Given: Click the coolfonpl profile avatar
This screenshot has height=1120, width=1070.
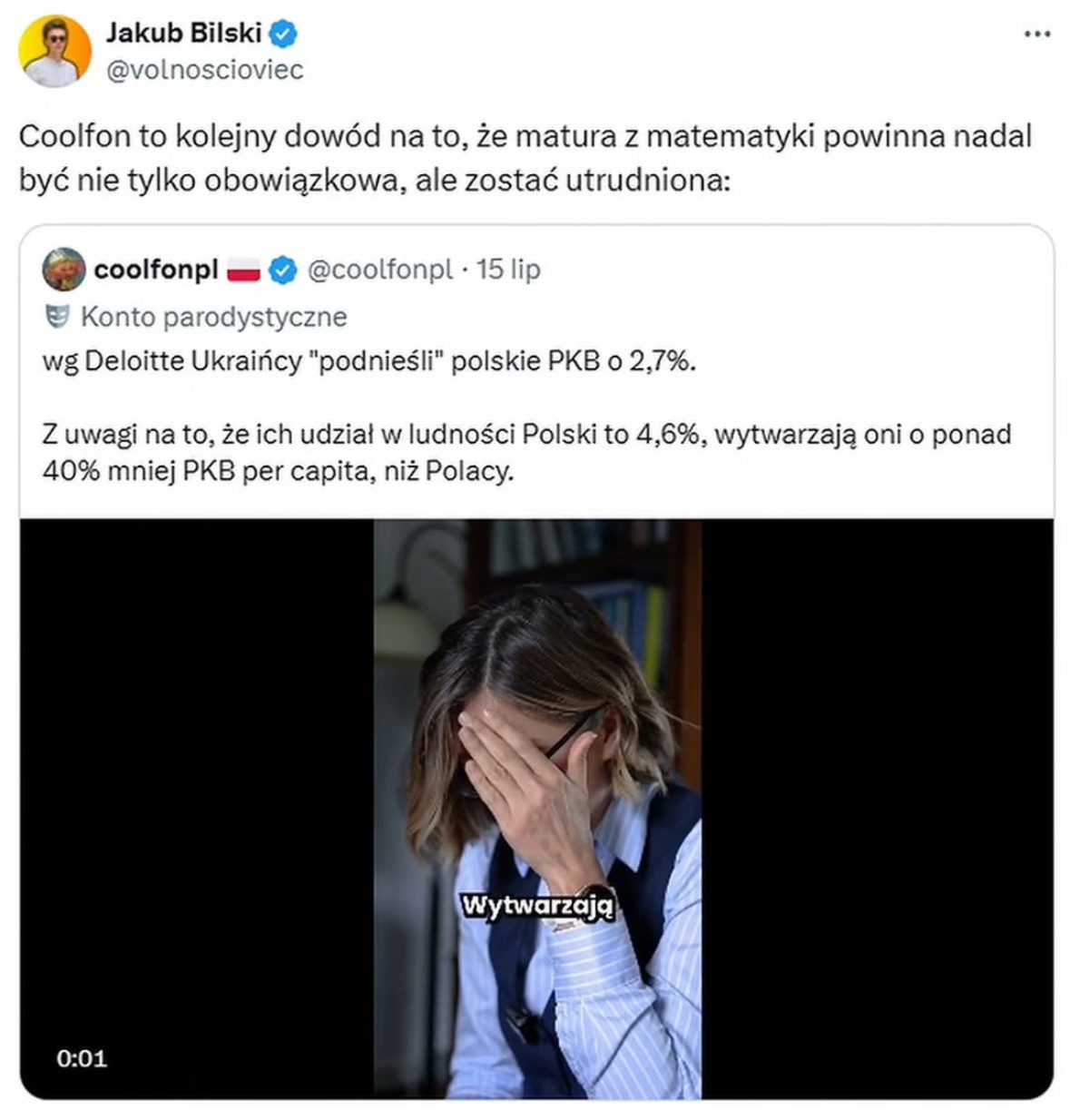Looking at the screenshot, I should click(64, 270).
